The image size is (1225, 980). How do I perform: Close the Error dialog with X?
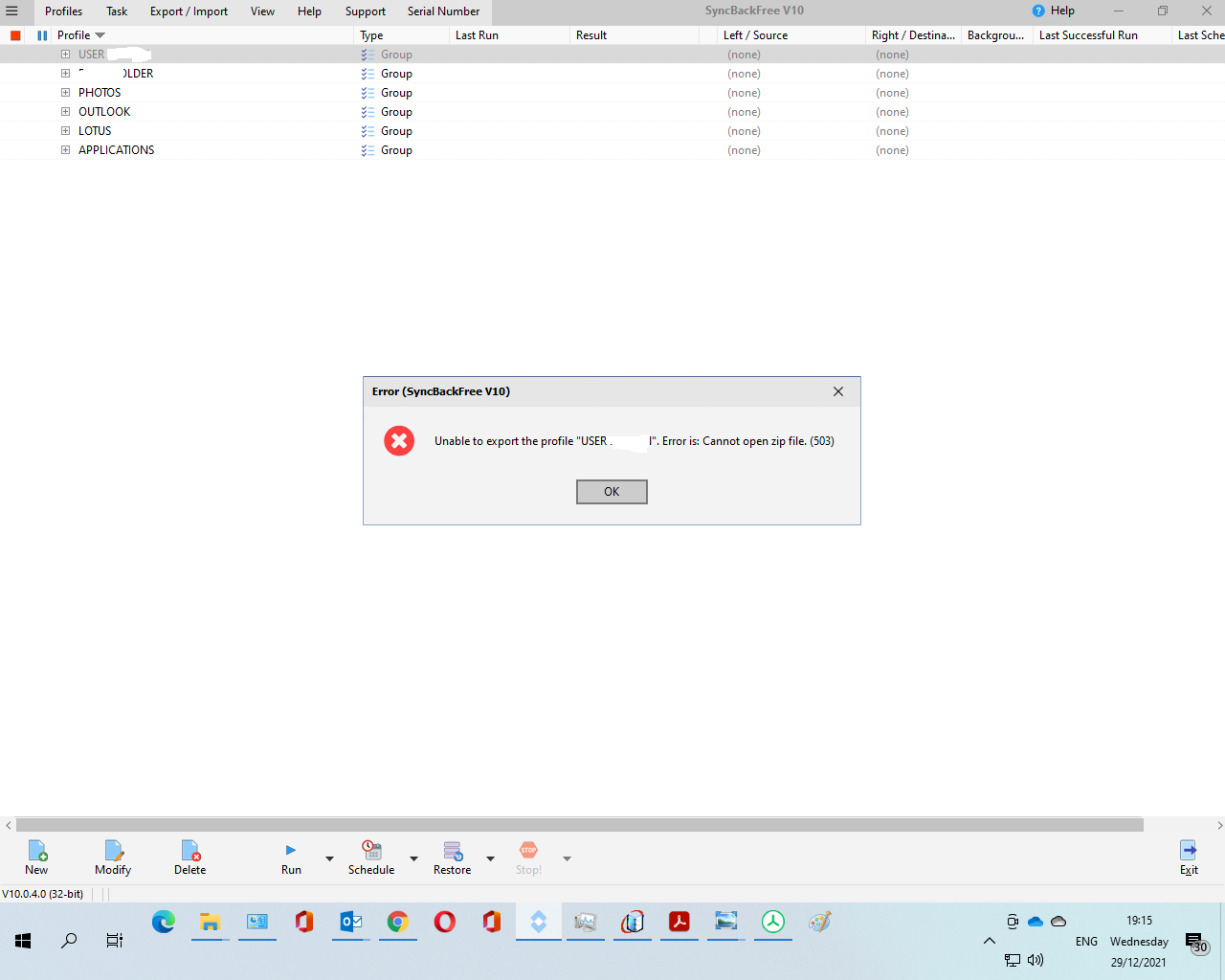[838, 391]
